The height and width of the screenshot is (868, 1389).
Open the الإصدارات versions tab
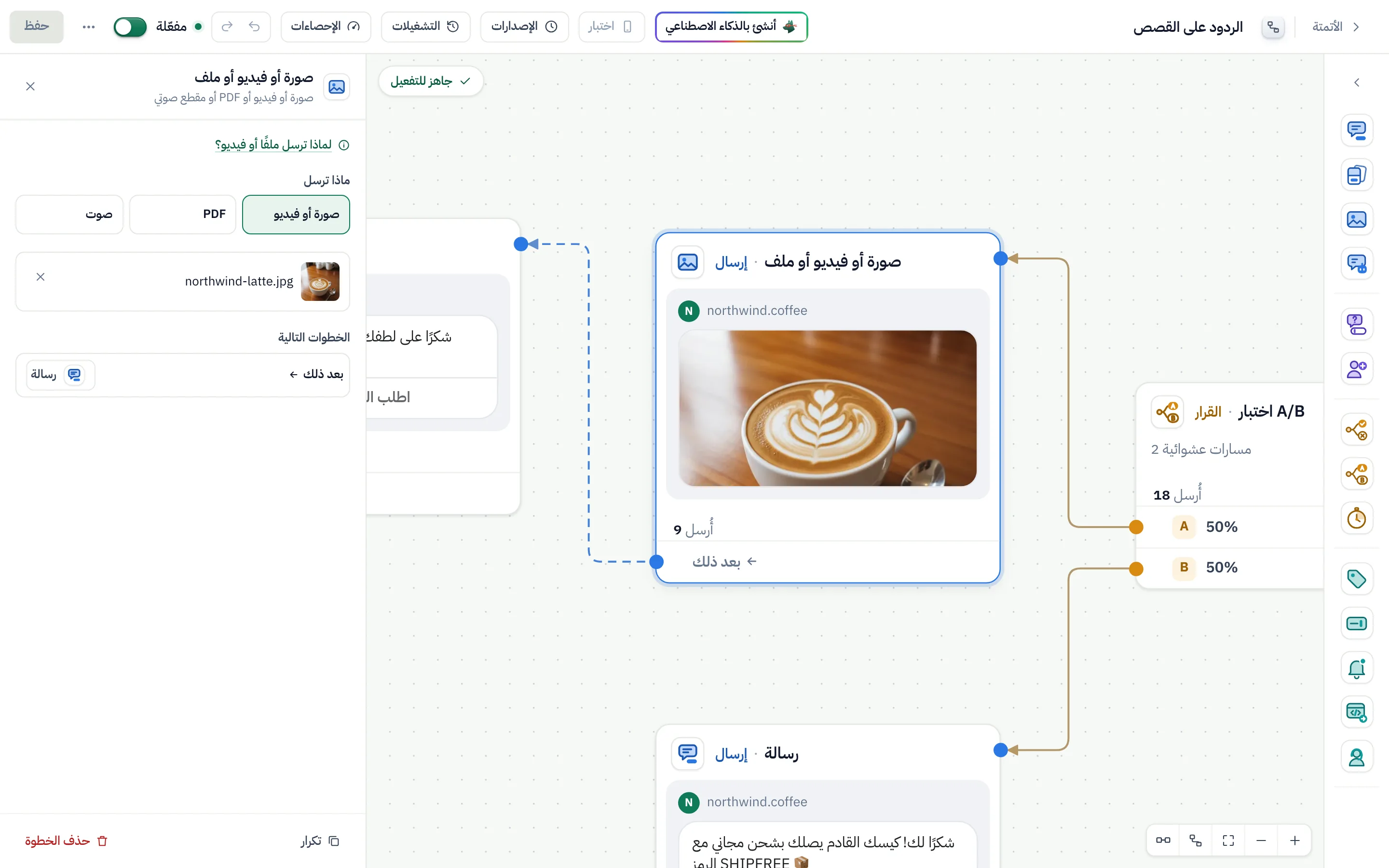(x=524, y=27)
